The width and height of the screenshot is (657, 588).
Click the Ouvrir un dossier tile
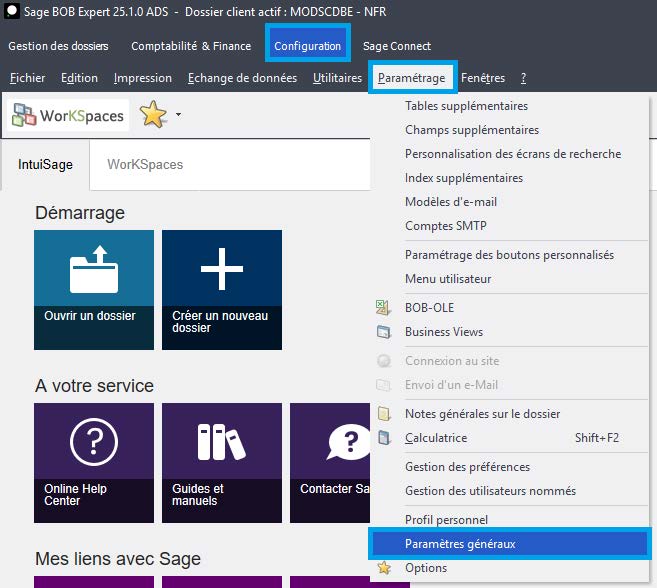[94, 289]
